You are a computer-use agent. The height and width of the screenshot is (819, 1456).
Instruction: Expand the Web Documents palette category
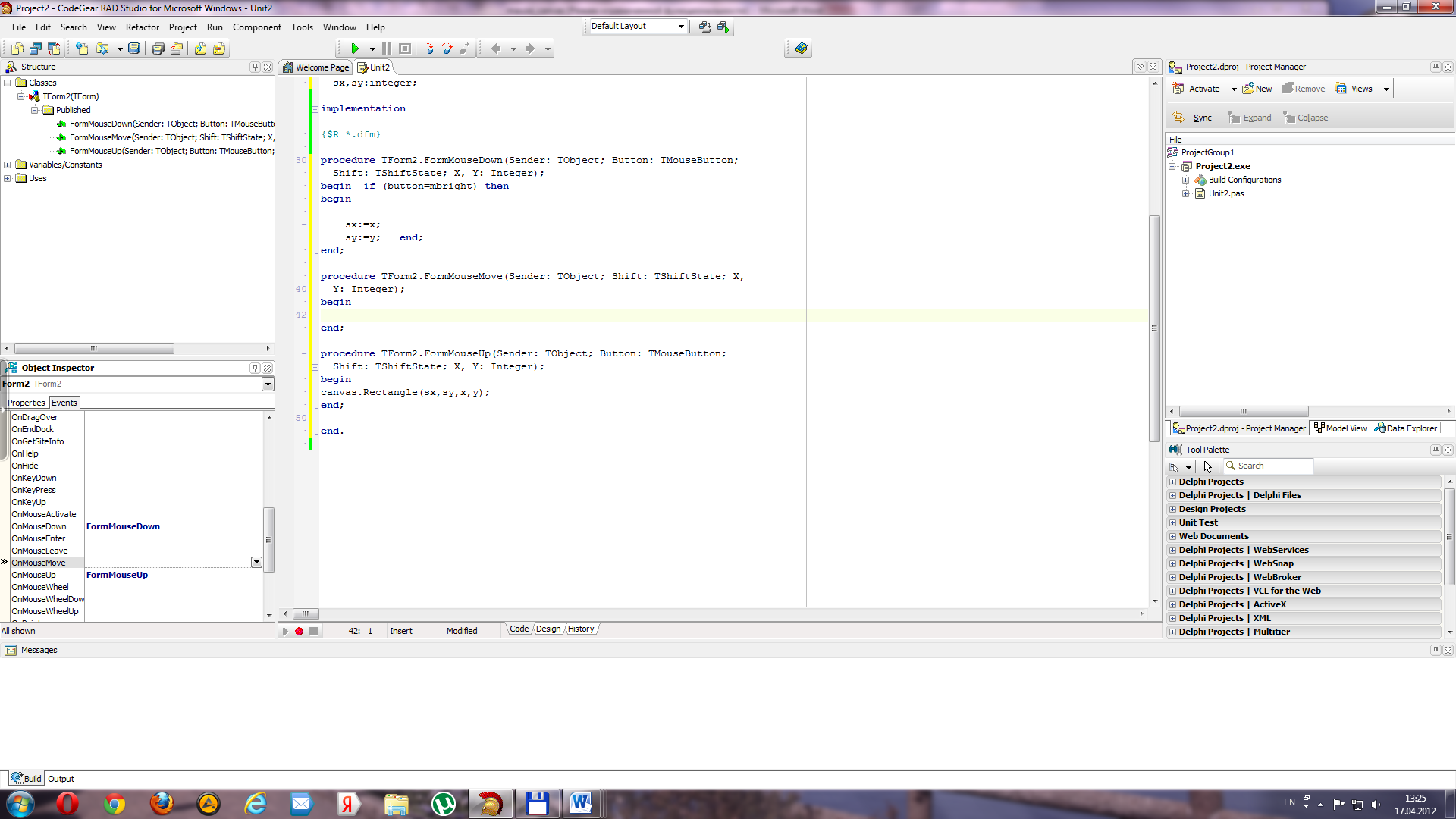pos(1172,536)
